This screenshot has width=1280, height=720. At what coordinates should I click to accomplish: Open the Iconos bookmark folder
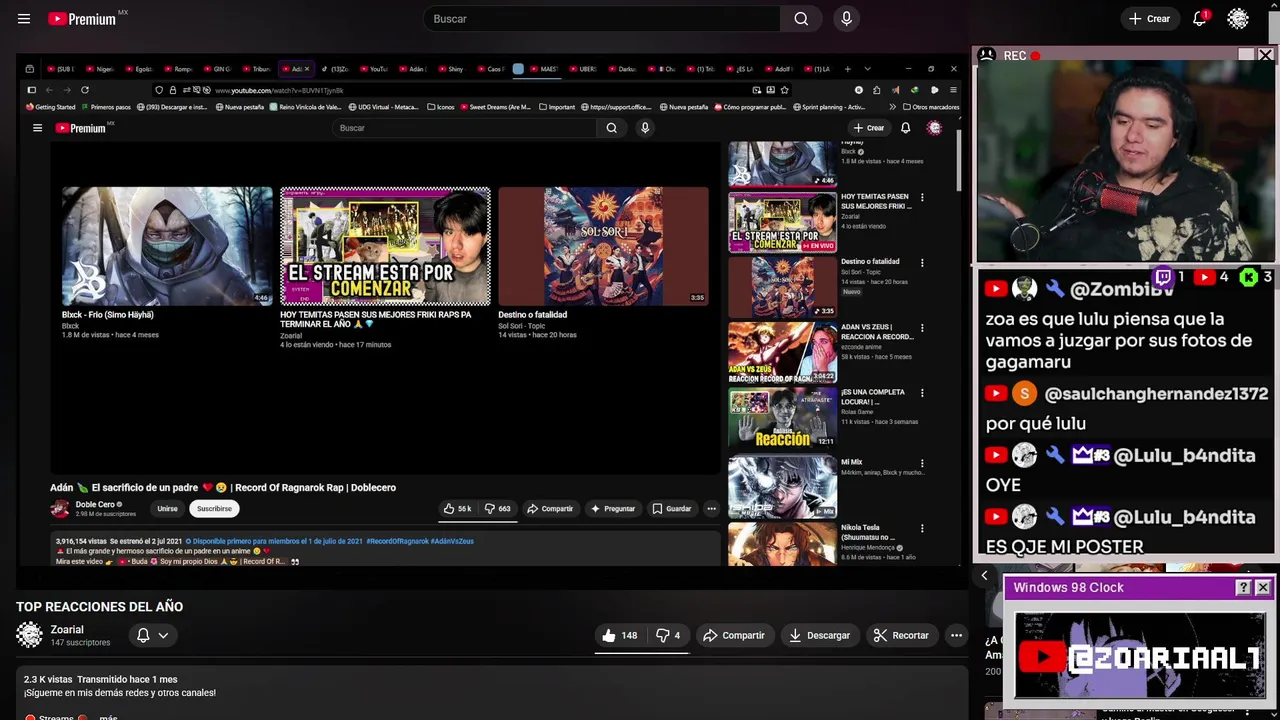pos(441,107)
